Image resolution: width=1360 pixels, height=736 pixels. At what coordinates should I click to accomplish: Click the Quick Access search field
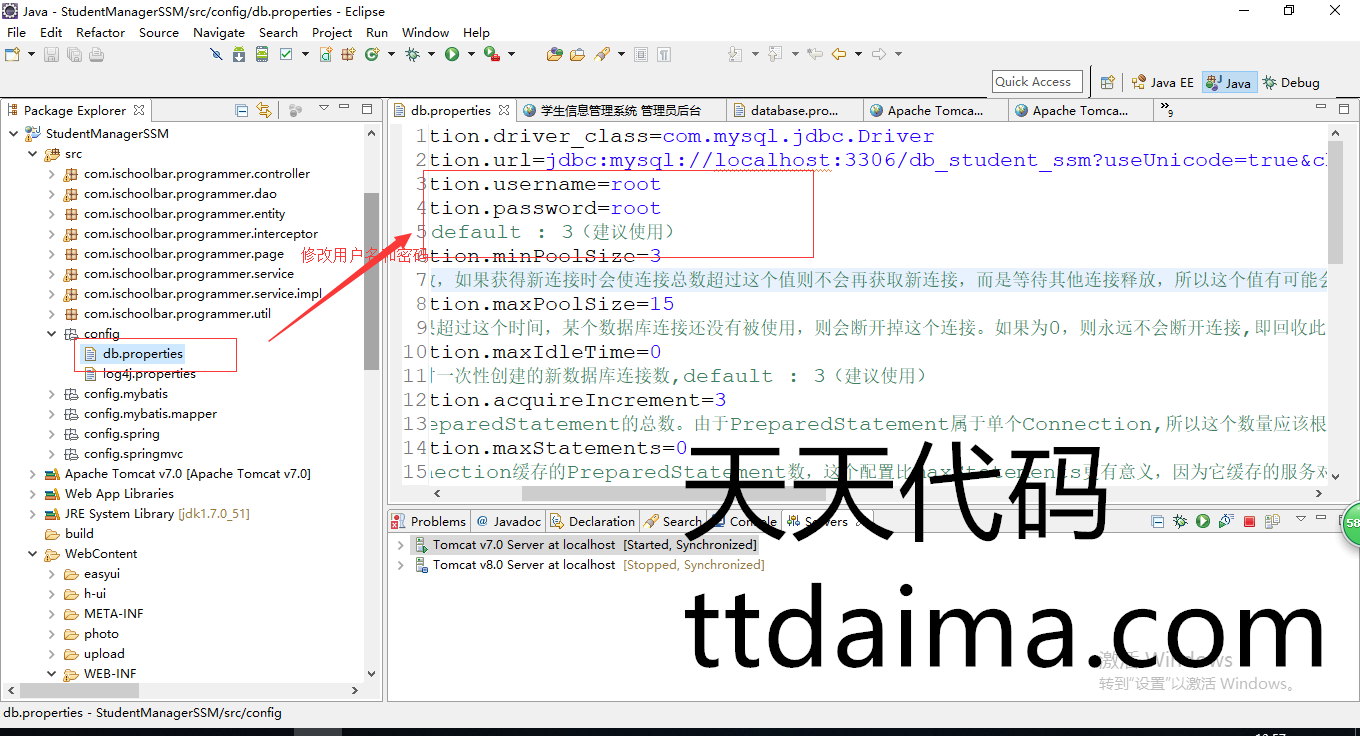[1033, 82]
